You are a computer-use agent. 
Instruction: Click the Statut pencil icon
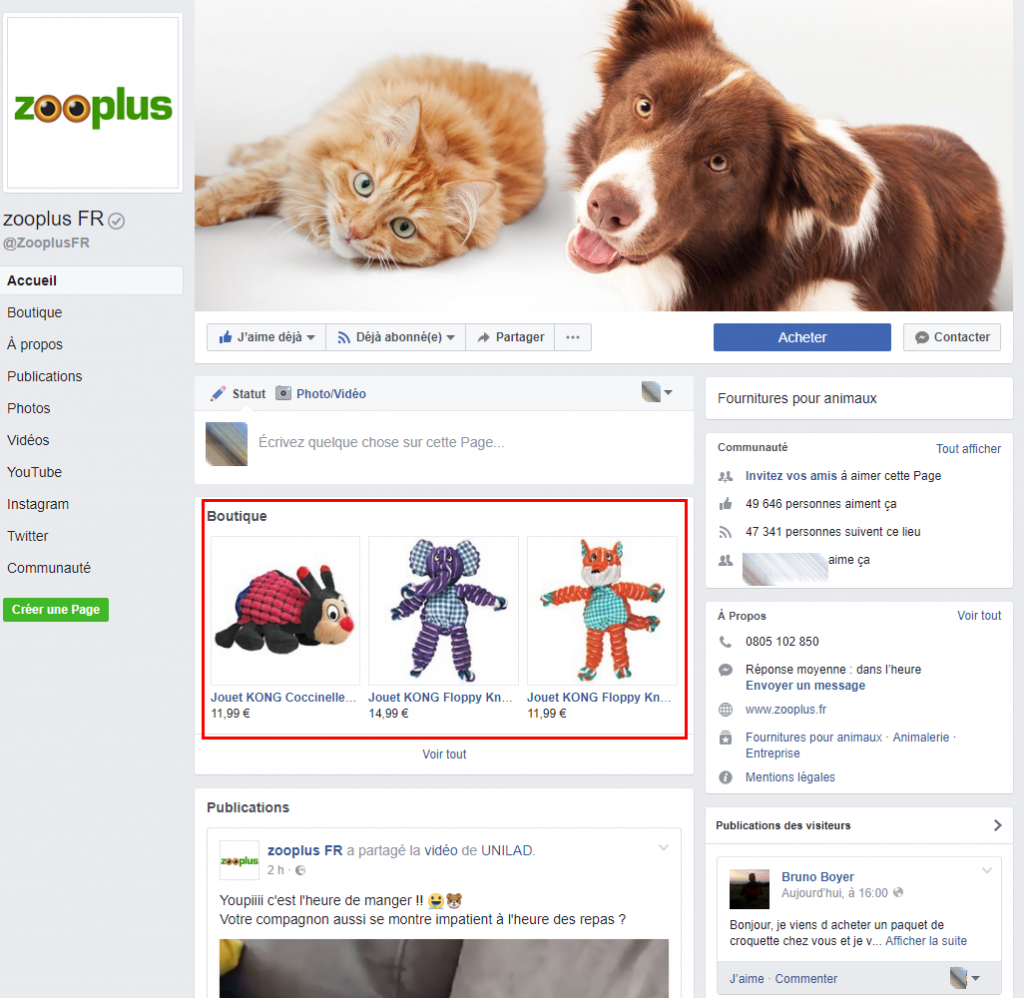pyautogui.click(x=218, y=394)
